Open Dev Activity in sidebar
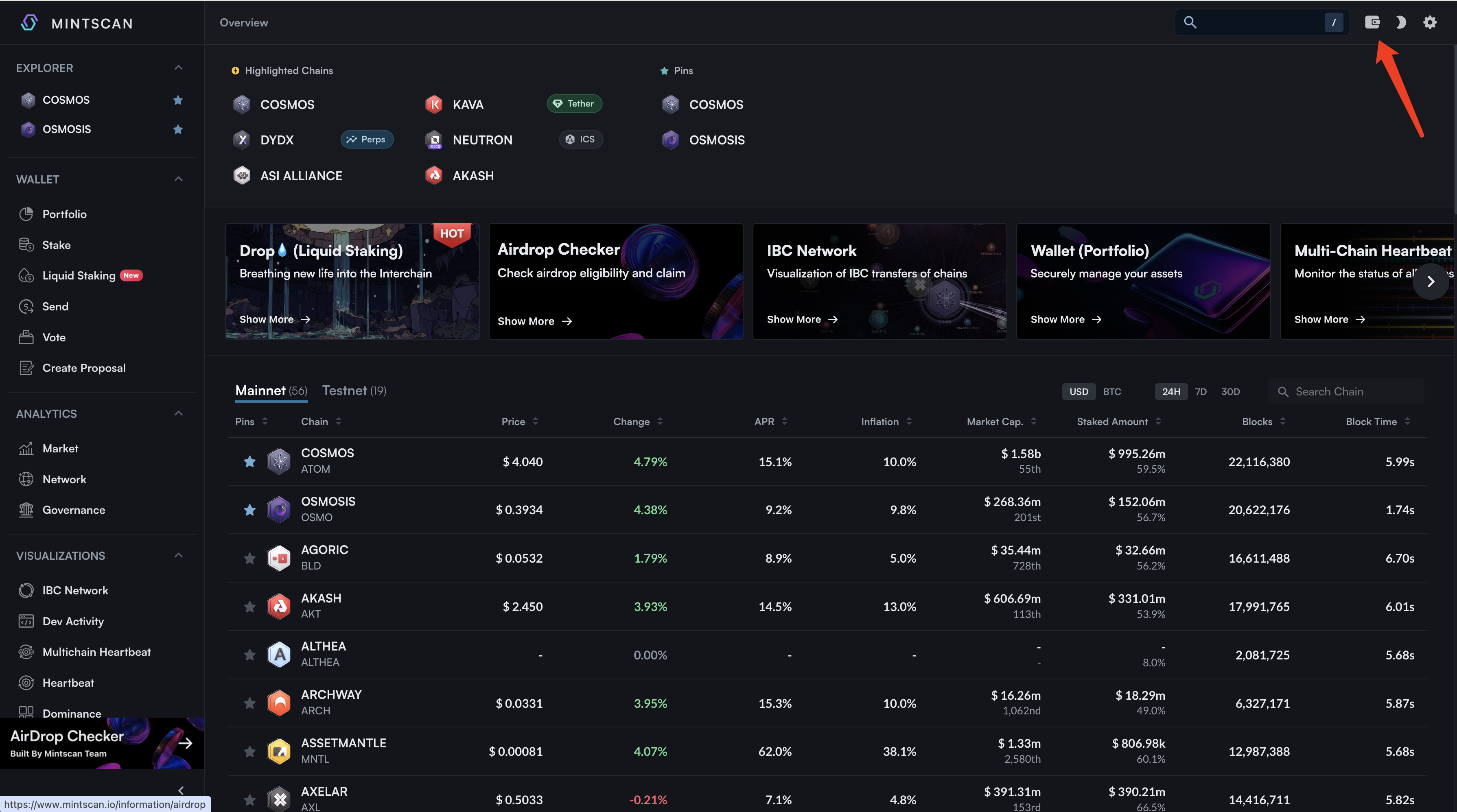This screenshot has height=812, width=1457. (x=73, y=622)
